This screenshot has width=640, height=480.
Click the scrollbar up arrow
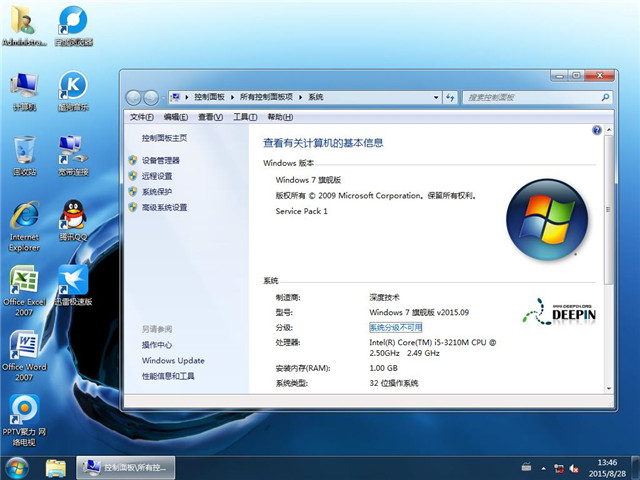(x=609, y=130)
